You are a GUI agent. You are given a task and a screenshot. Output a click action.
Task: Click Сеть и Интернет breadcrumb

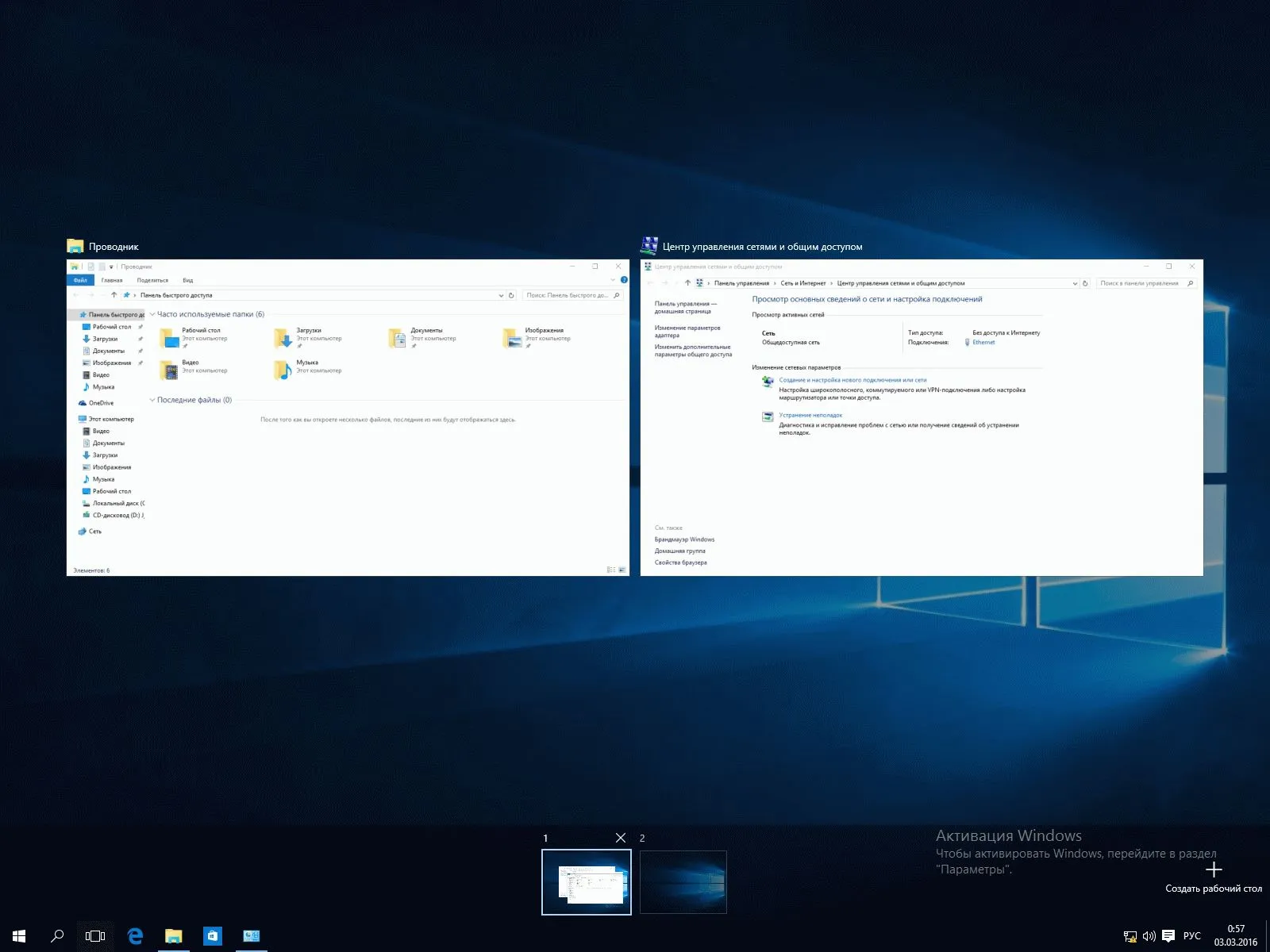tap(803, 283)
